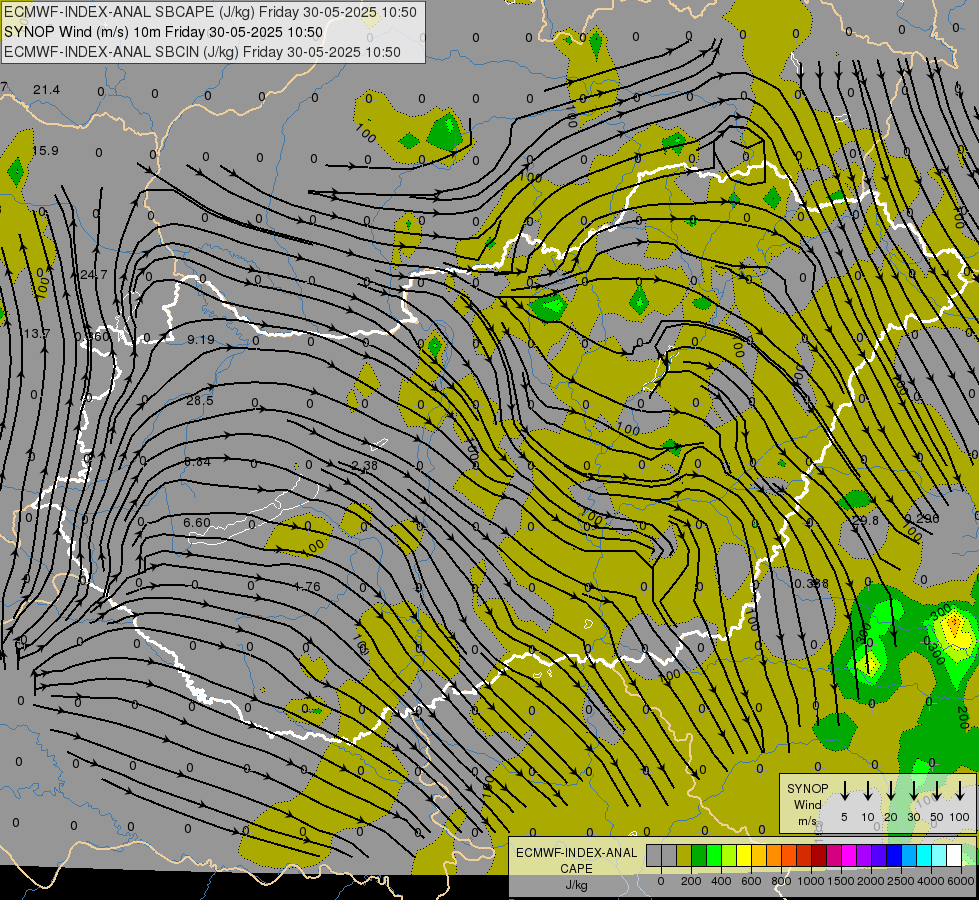The image size is (979, 900).
Task: Select the dark red CAPE legend swatch
Action: click(x=820, y=855)
